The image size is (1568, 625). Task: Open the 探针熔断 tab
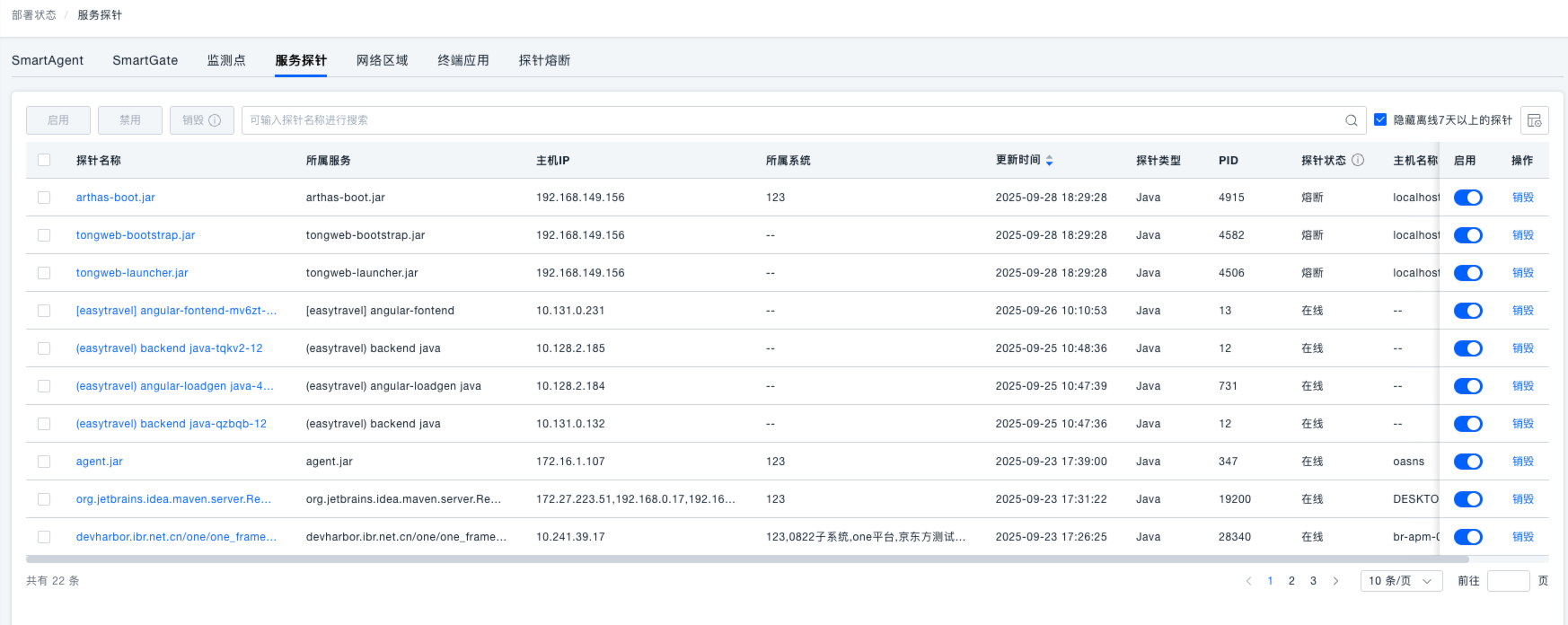[x=544, y=60]
